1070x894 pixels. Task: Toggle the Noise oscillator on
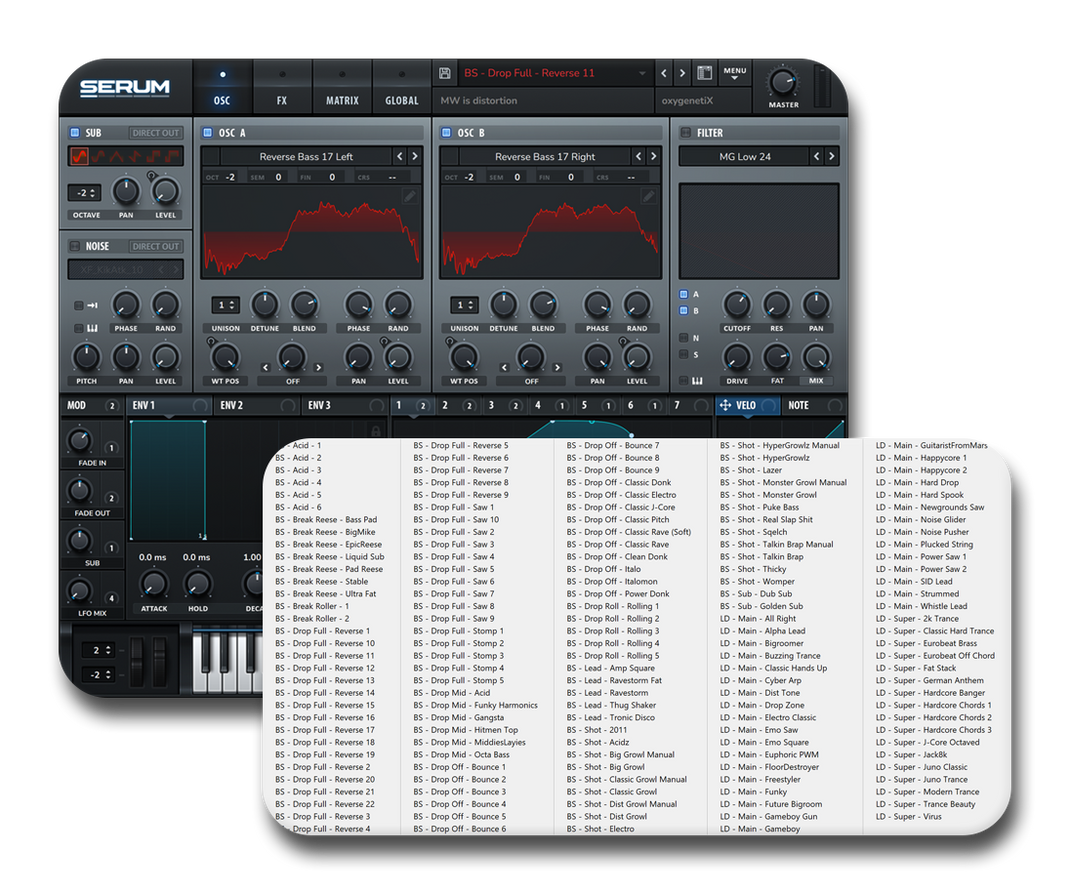click(x=74, y=246)
